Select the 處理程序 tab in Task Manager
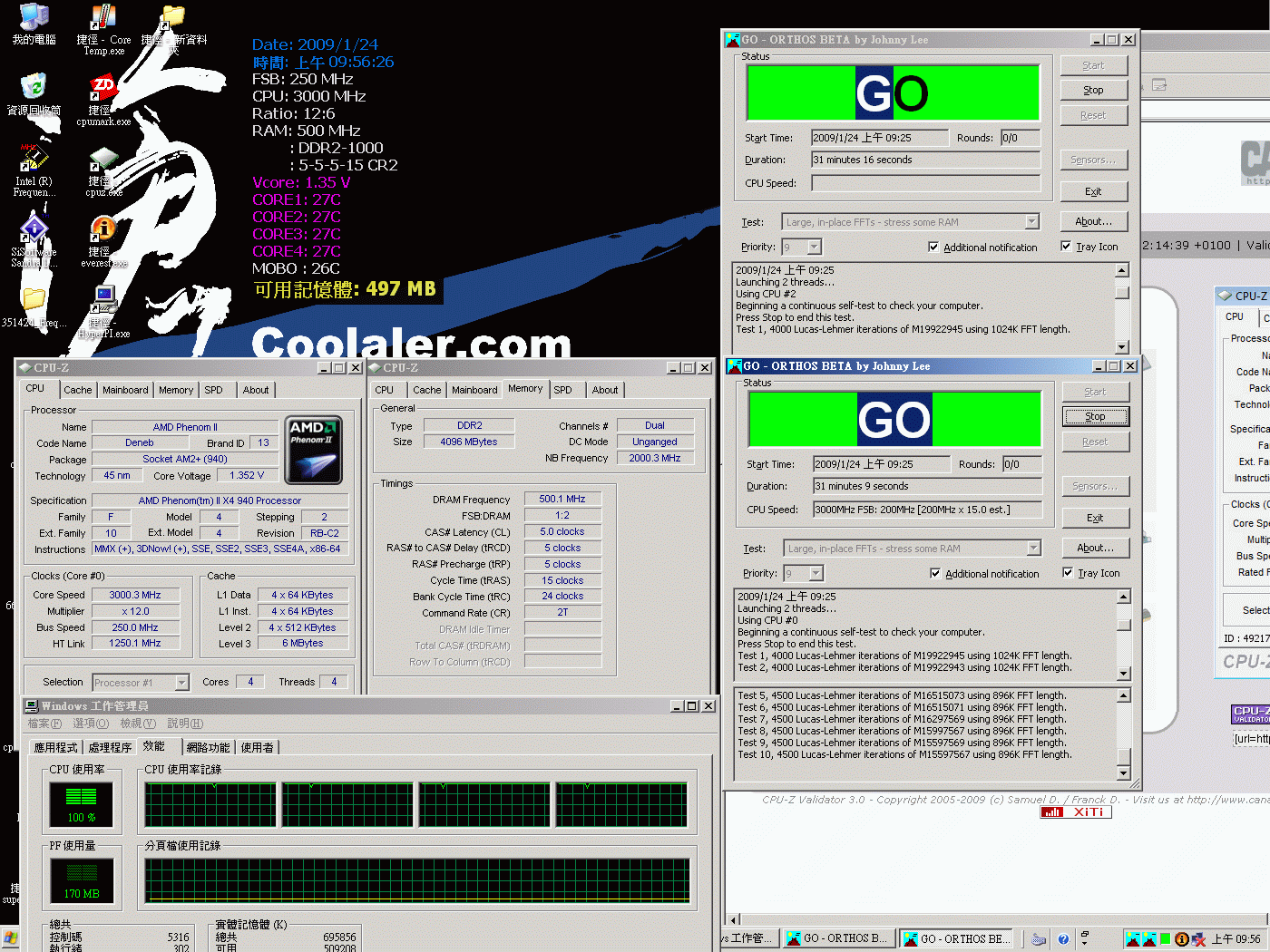 [111, 747]
